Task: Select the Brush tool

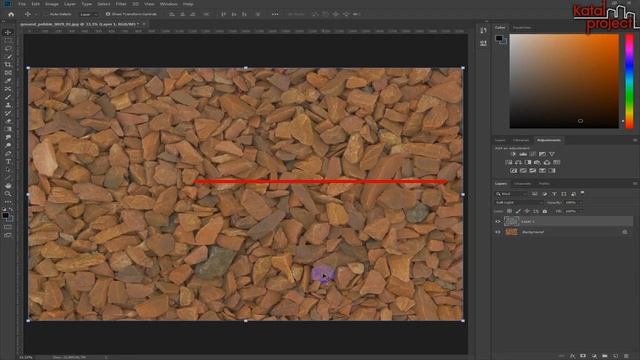Action: pyautogui.click(x=8, y=97)
